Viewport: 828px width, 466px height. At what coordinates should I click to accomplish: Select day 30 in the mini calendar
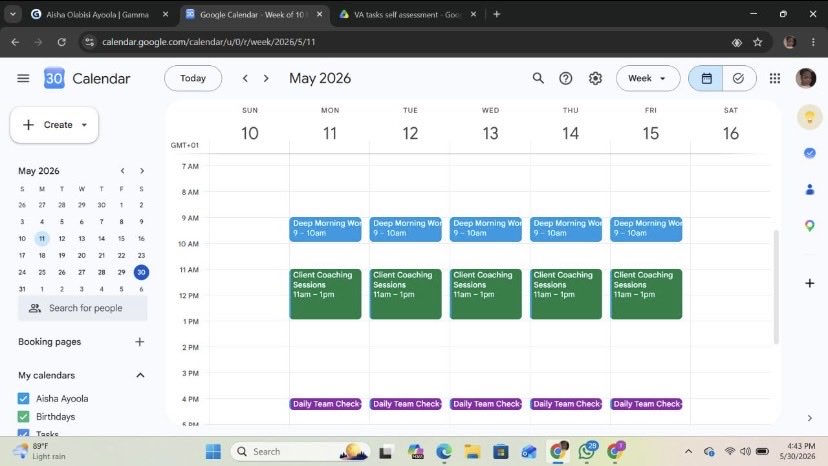point(141,272)
